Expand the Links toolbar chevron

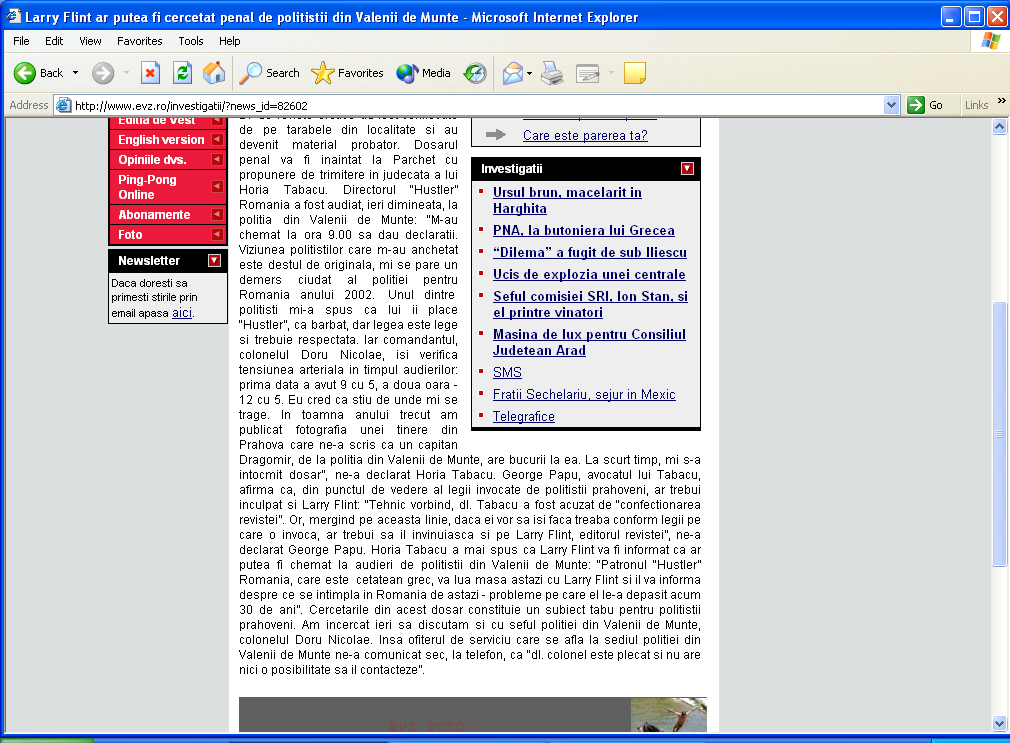coord(1002,101)
